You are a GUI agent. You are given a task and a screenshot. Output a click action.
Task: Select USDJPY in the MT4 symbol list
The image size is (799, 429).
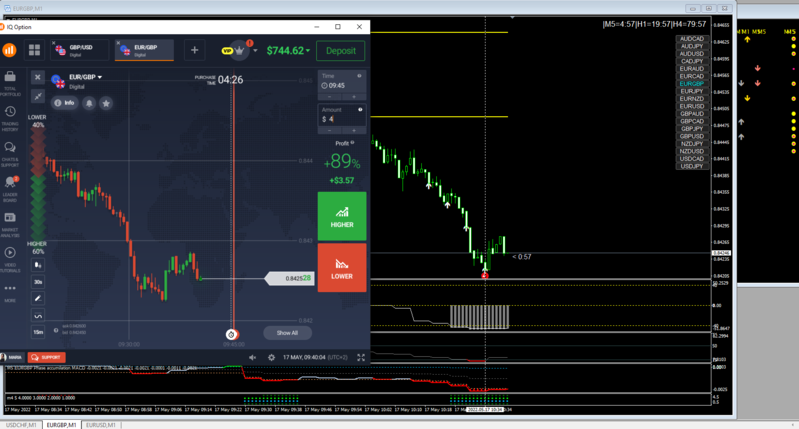pos(691,167)
